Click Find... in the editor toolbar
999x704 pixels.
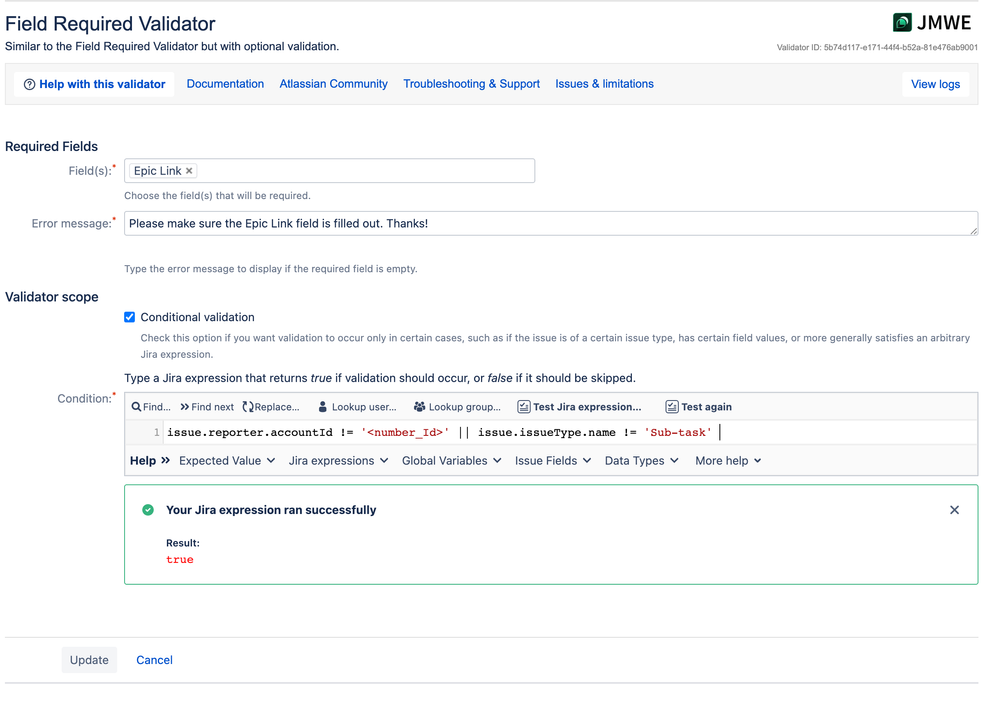tap(151, 406)
